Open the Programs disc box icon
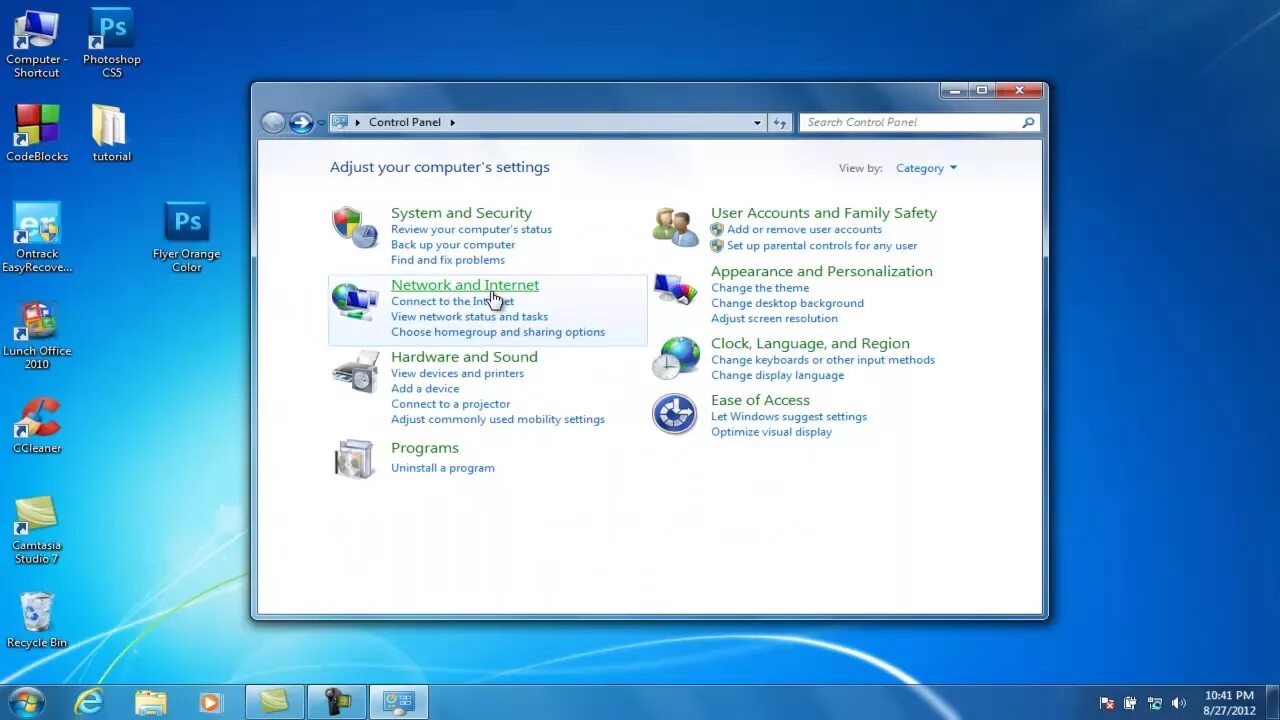Screen dimensions: 1280x720 [355, 458]
